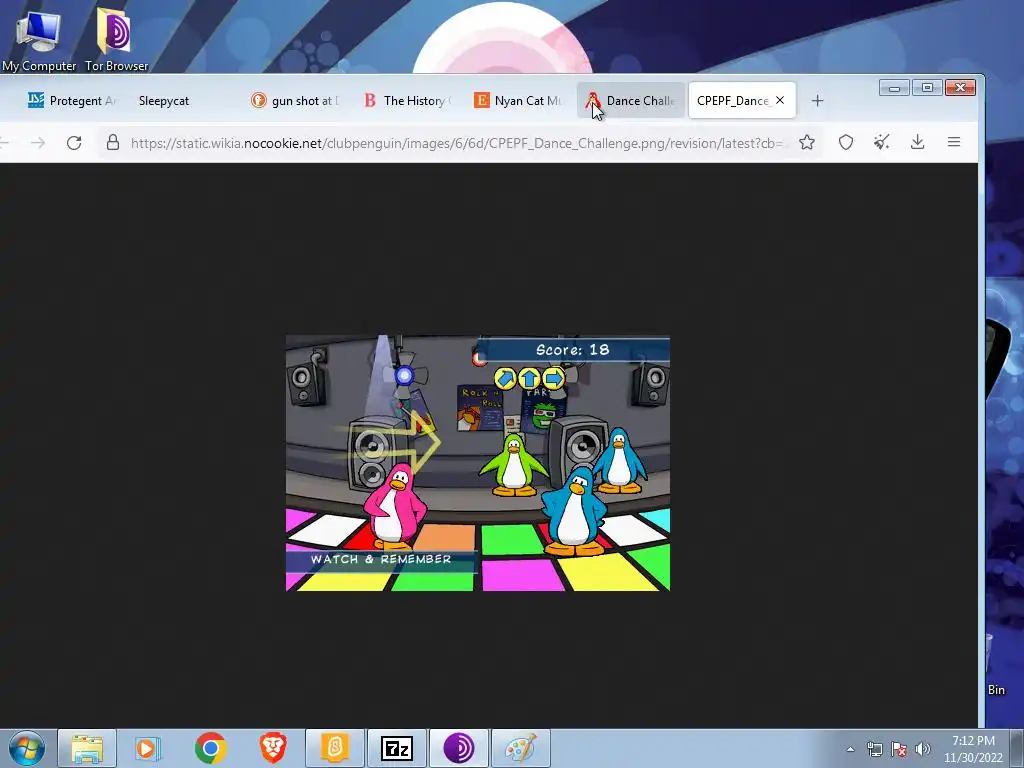
Task: Click the New Identity broom icon
Action: (x=882, y=142)
